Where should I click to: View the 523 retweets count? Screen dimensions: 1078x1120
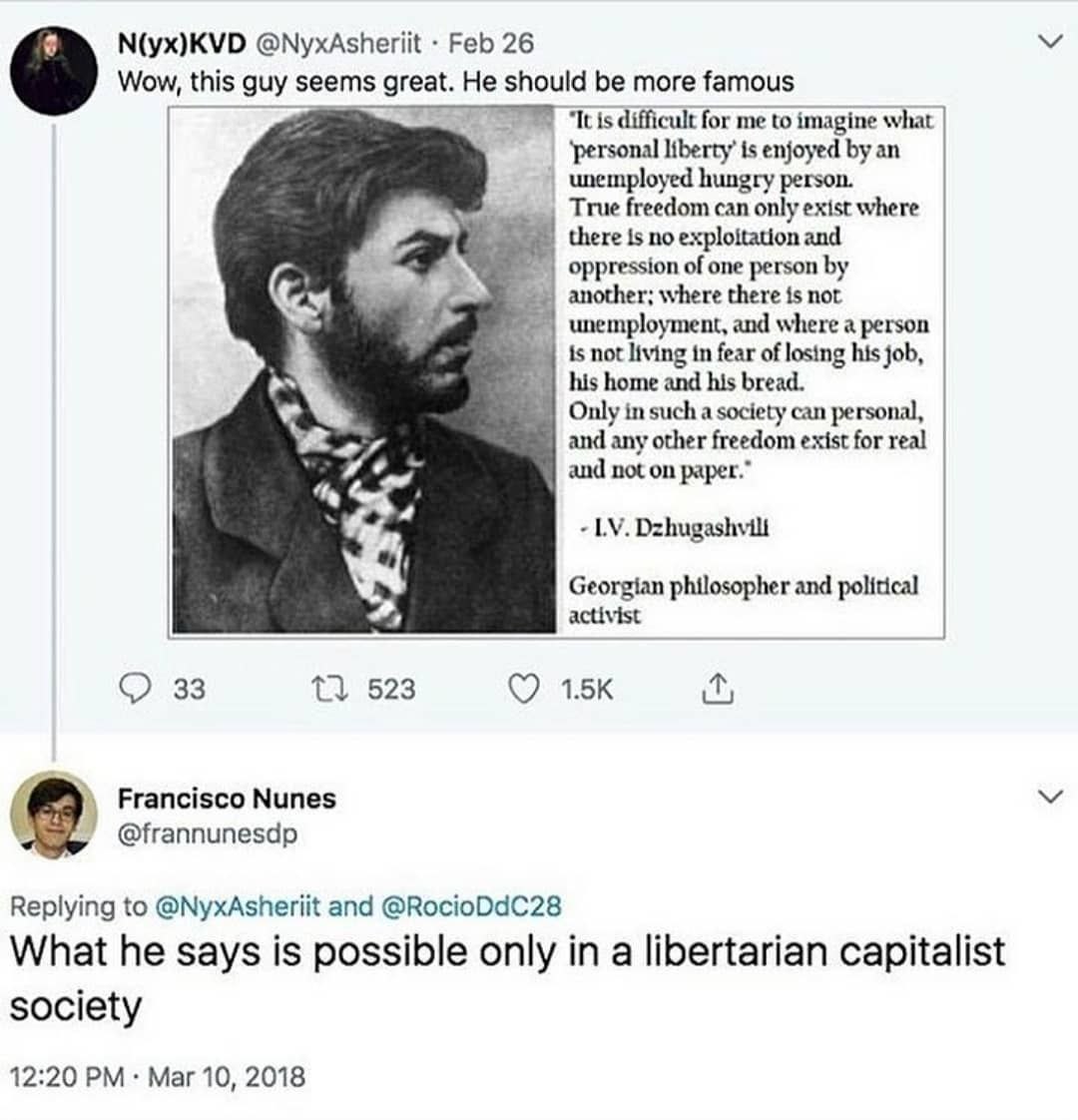[x=391, y=690]
